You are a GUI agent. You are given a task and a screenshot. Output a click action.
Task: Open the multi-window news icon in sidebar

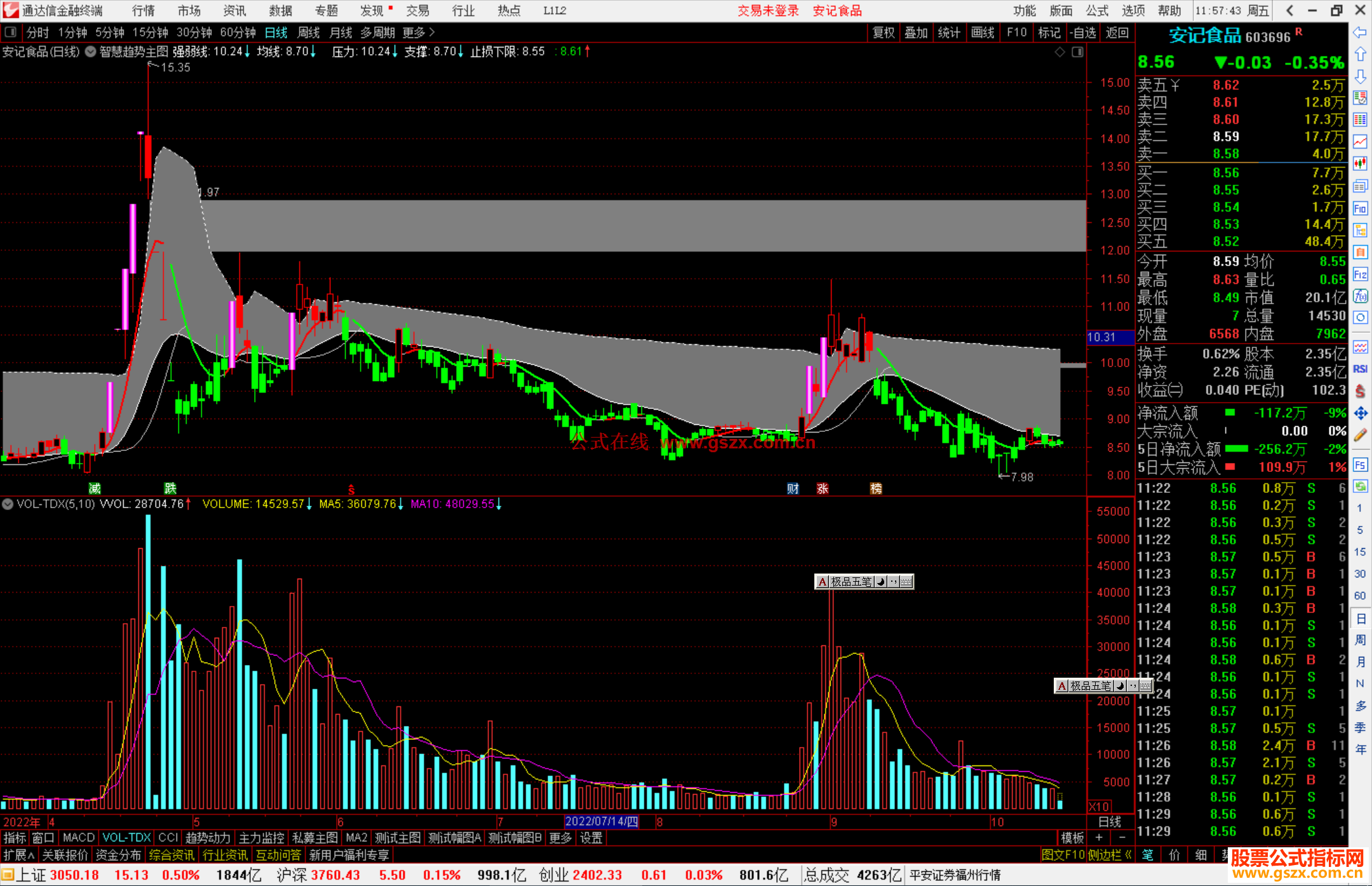point(1360,186)
